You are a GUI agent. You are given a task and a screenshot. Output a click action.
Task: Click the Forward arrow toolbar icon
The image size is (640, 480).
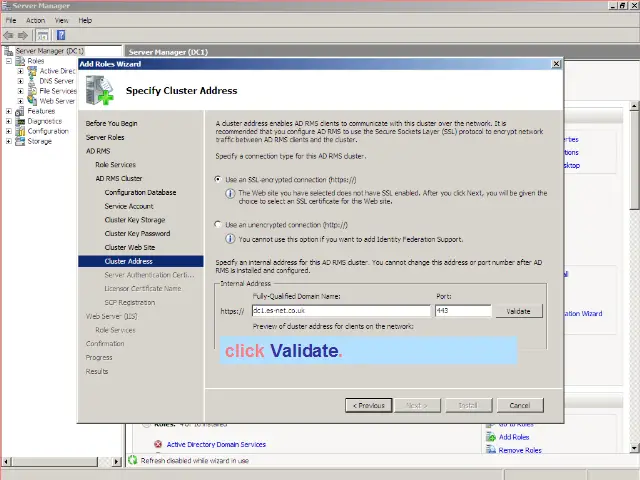(x=22, y=36)
